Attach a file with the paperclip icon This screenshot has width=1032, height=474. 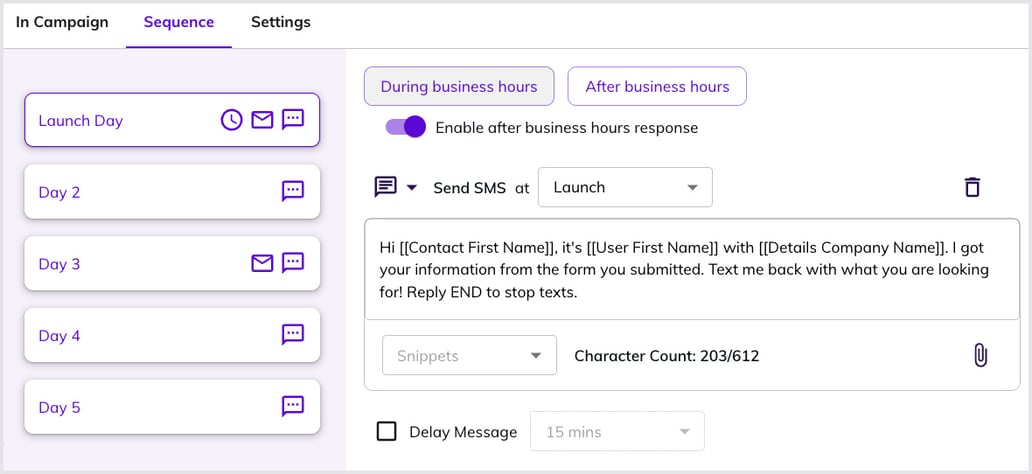point(980,355)
